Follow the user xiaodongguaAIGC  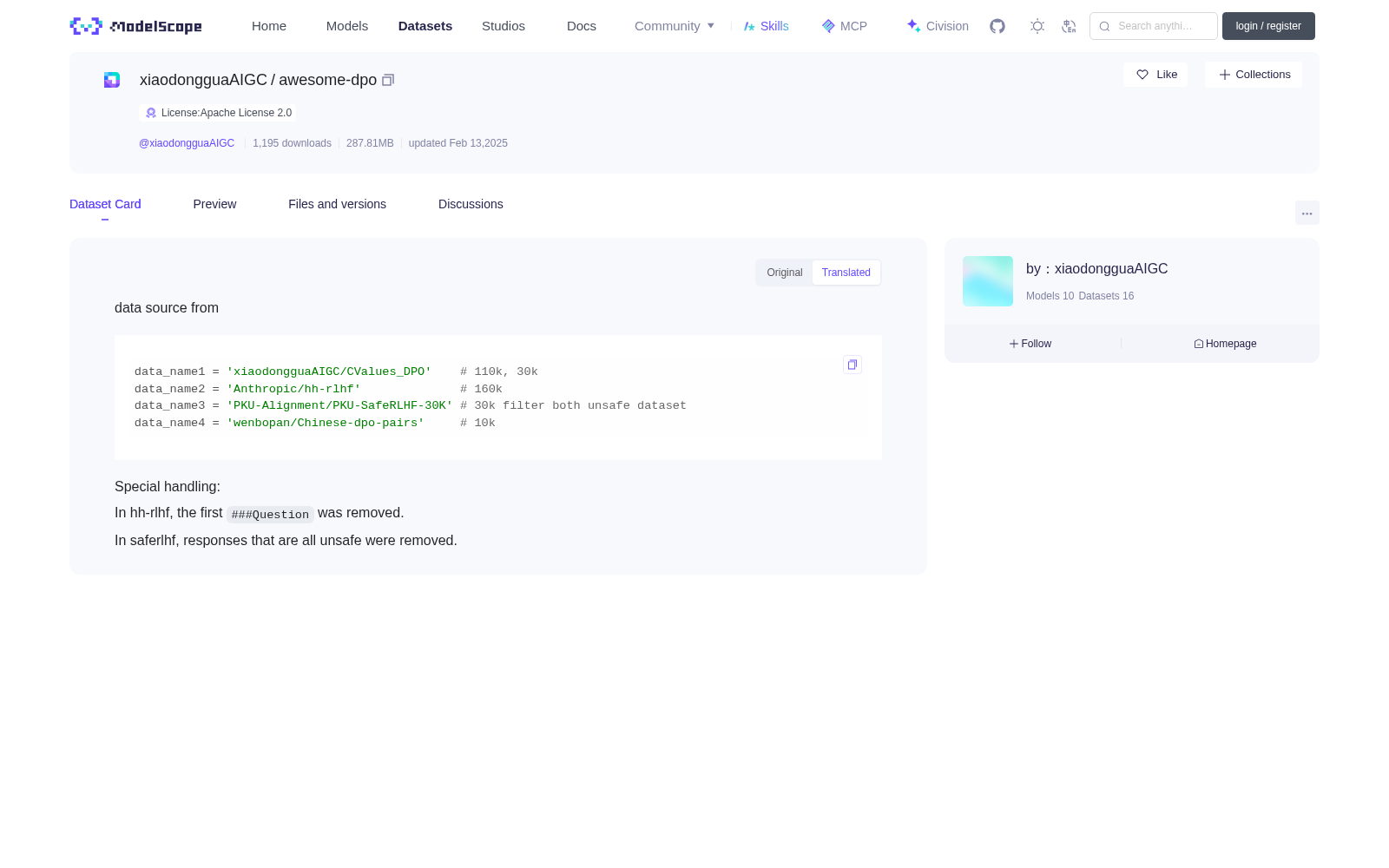pos(1030,344)
